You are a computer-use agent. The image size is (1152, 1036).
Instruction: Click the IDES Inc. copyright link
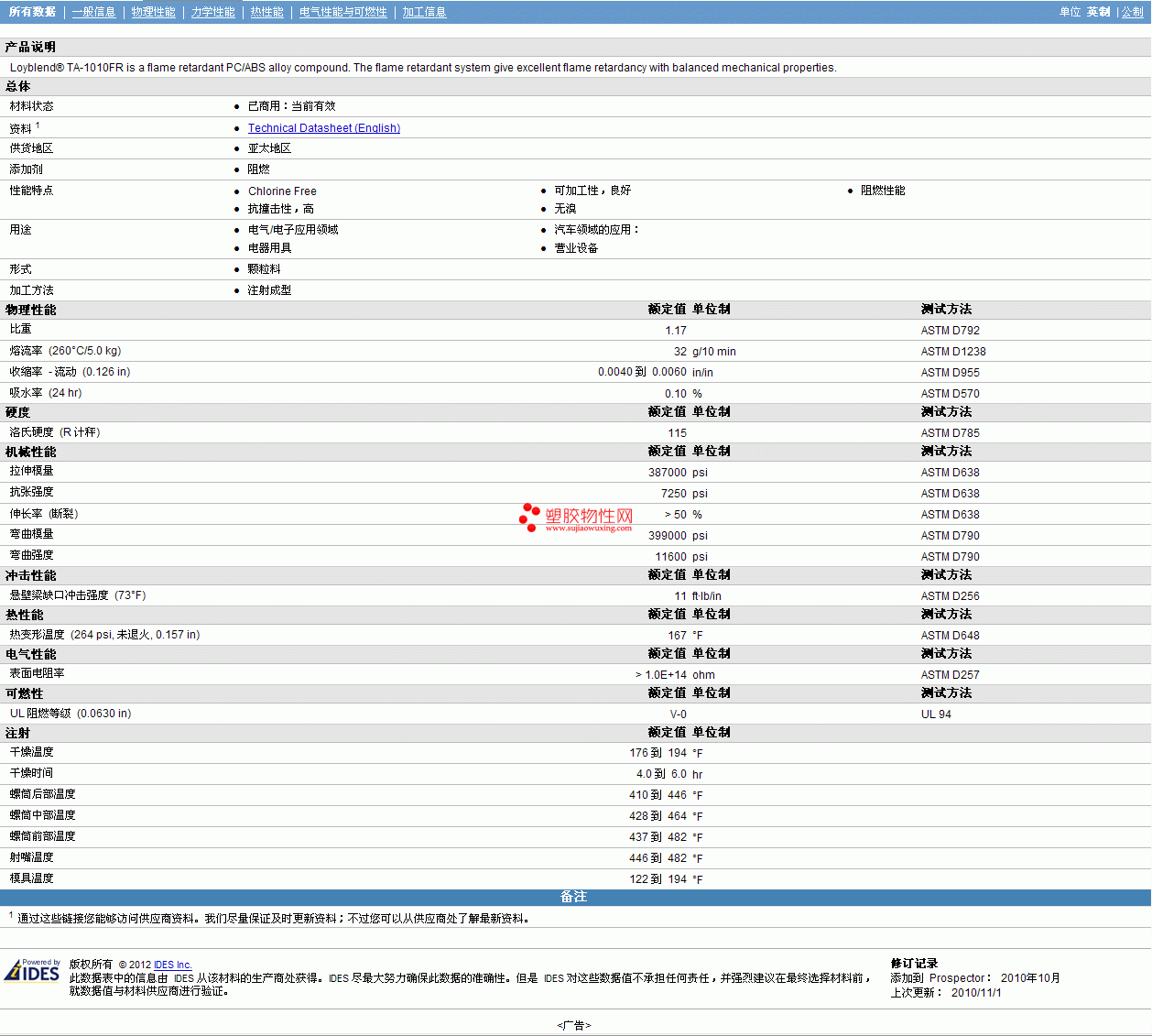tap(173, 965)
